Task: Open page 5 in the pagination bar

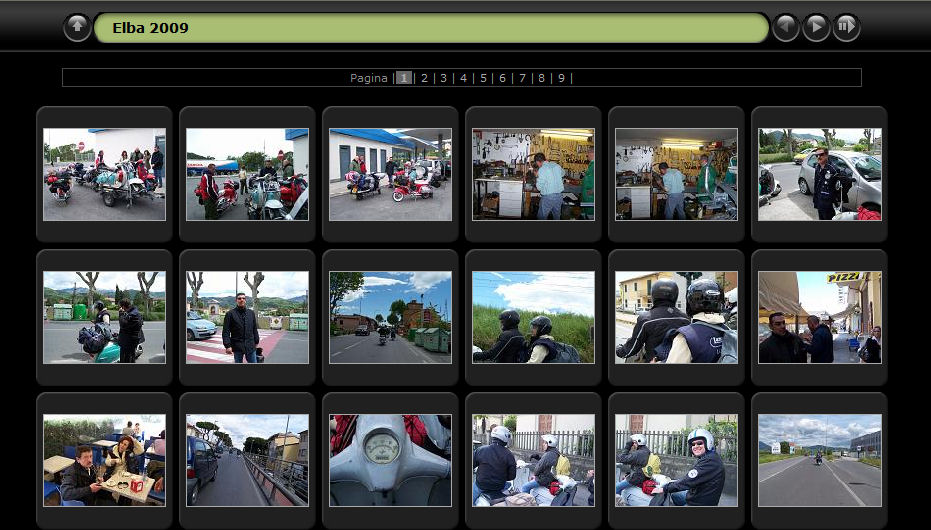Action: (x=483, y=78)
